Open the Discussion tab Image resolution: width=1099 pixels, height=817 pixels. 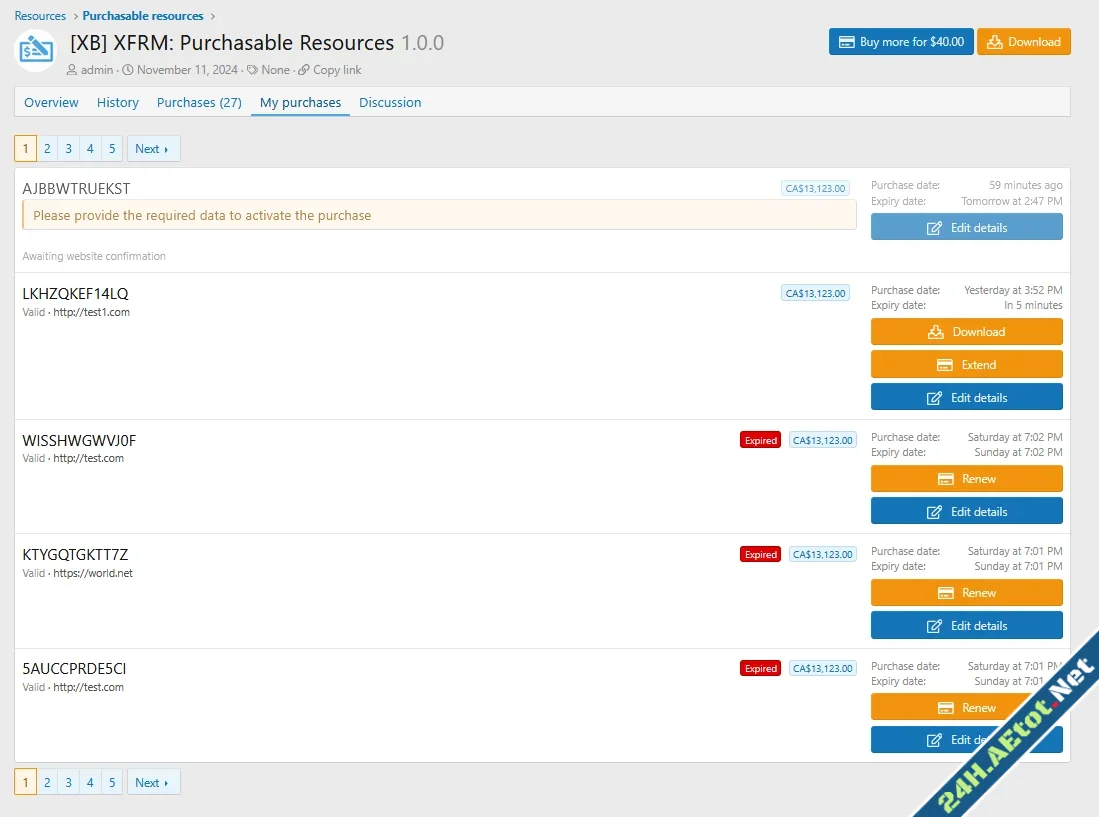[390, 102]
